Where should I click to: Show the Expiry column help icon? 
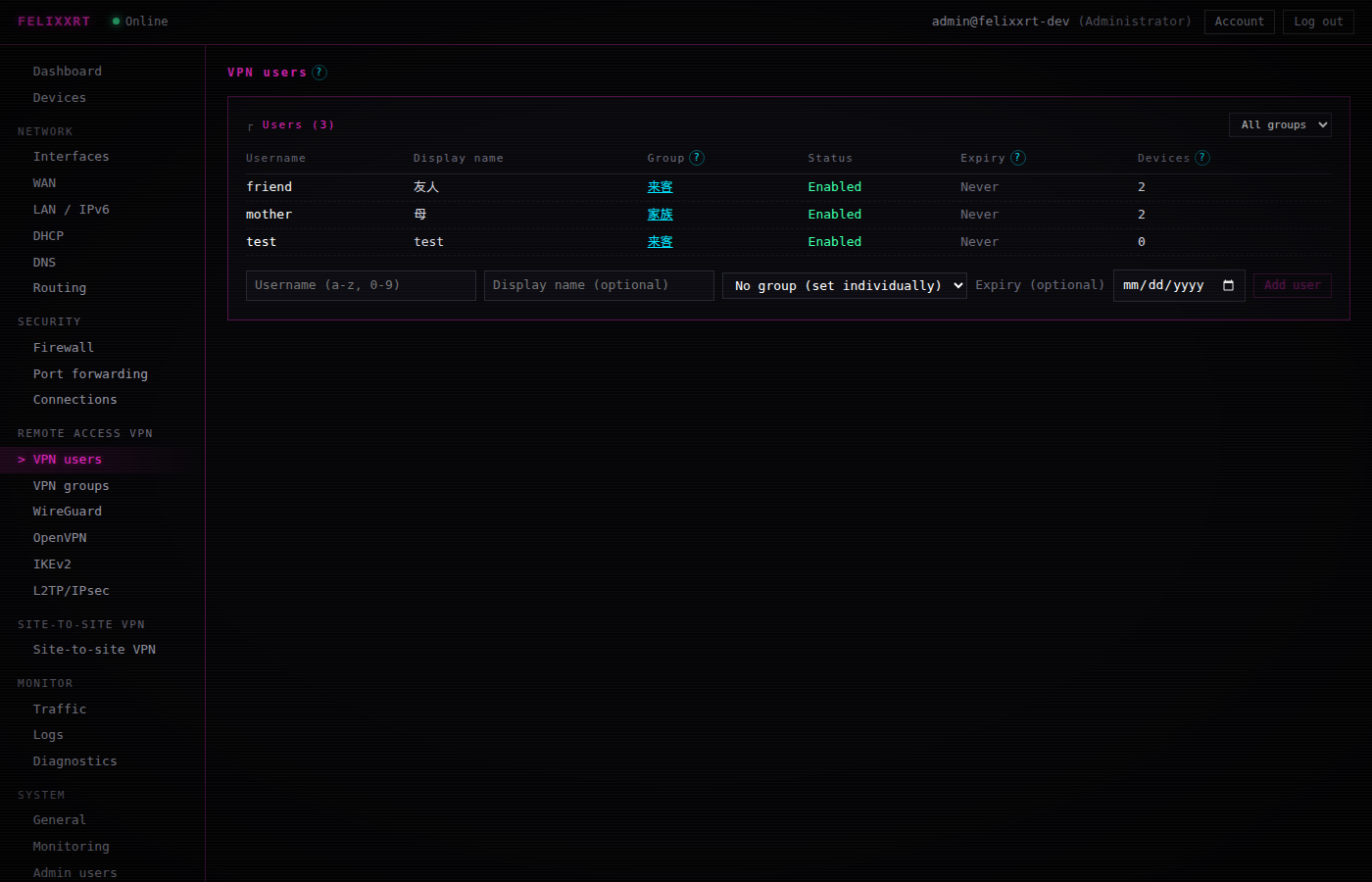1018,158
